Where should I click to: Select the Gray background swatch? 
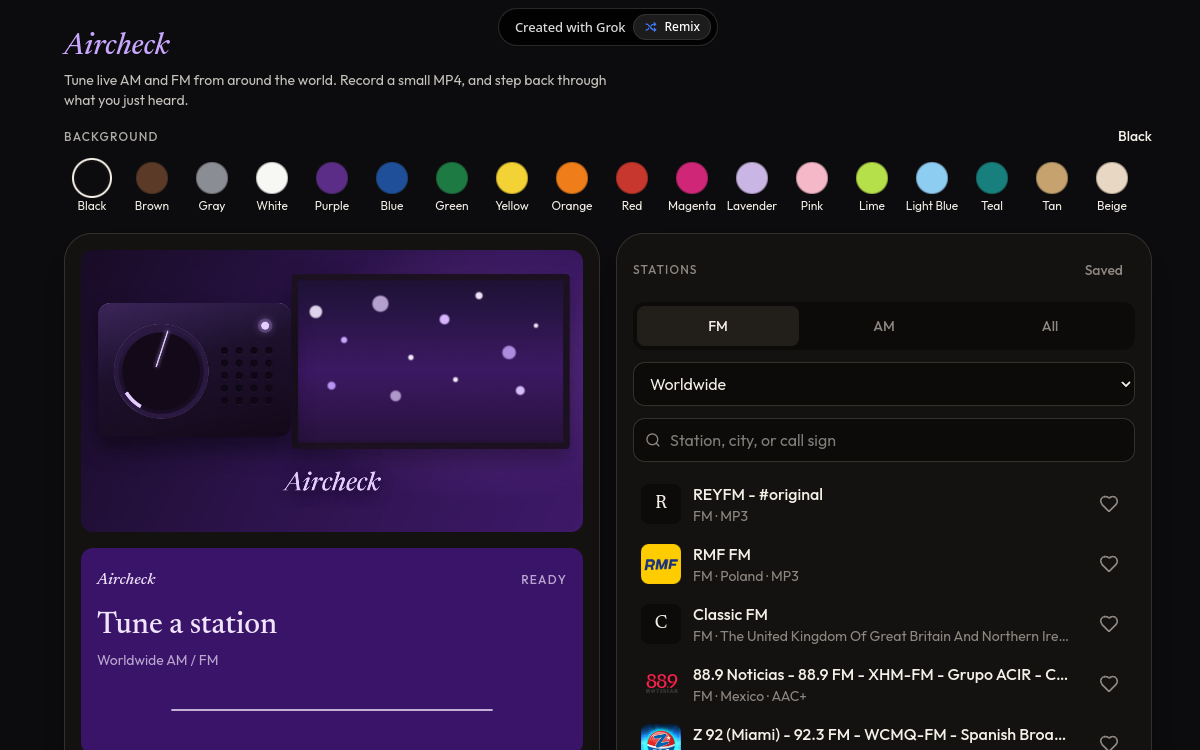(x=212, y=178)
